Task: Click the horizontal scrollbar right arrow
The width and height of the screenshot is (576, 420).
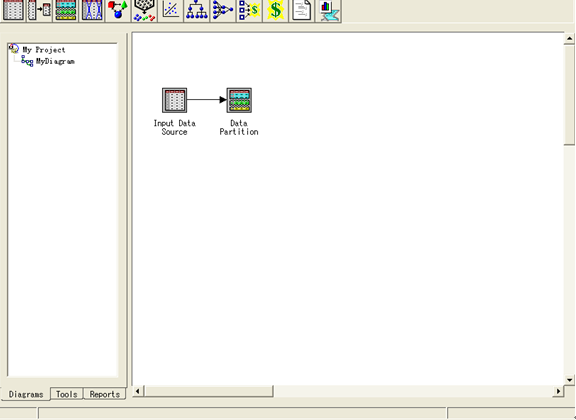Action: (558, 391)
